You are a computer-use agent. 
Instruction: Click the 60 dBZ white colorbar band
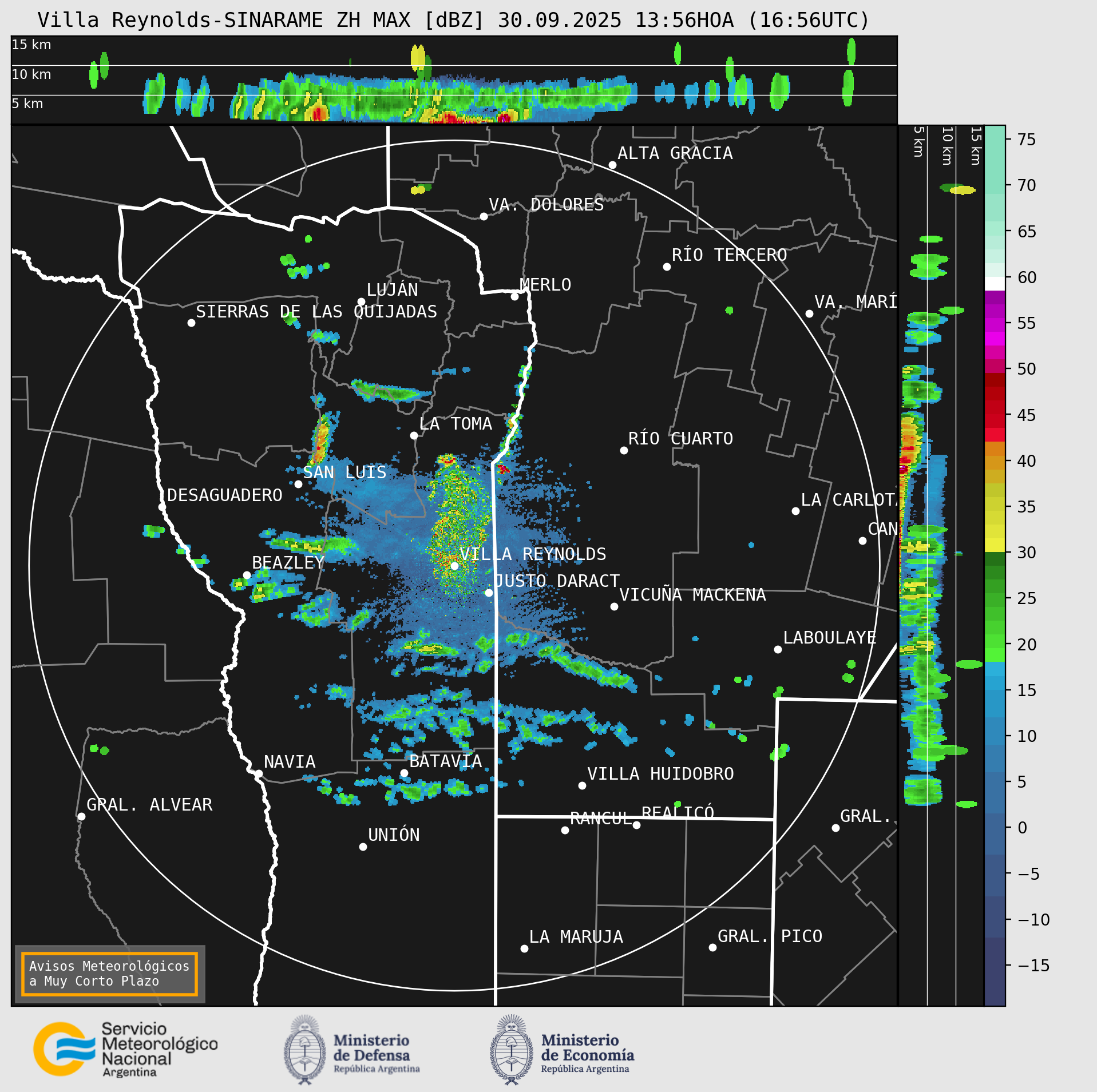click(x=995, y=284)
